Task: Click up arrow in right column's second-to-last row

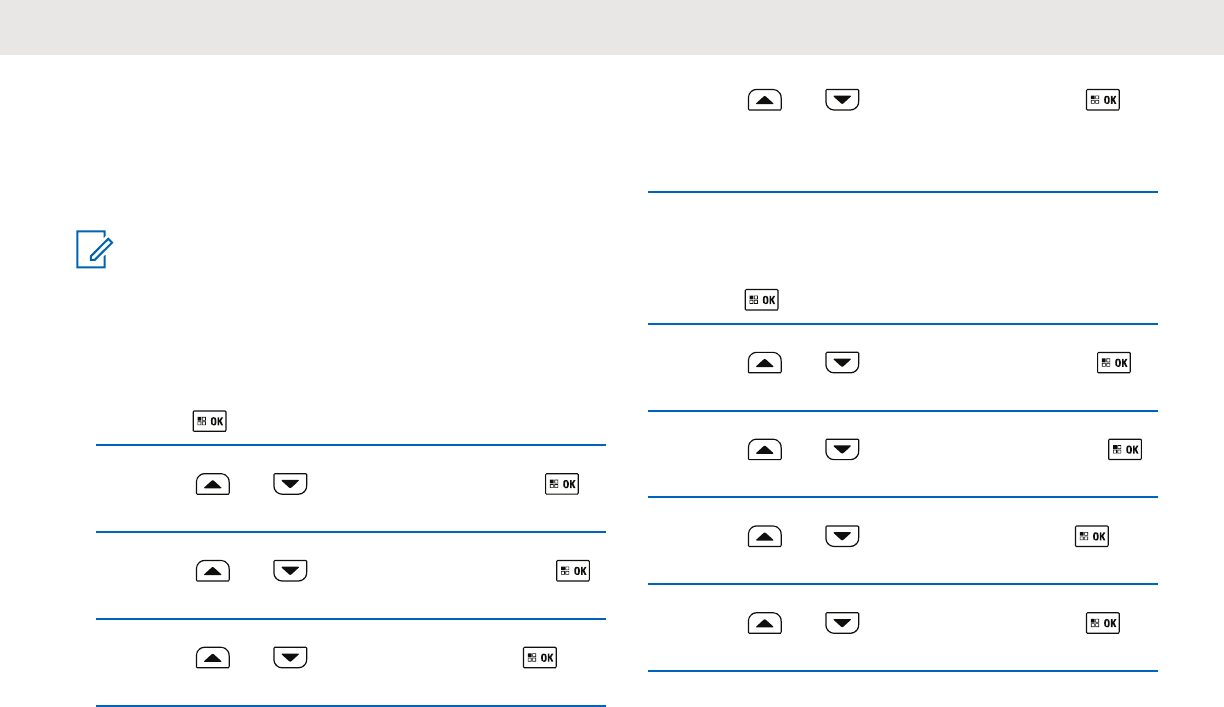Action: [765, 536]
